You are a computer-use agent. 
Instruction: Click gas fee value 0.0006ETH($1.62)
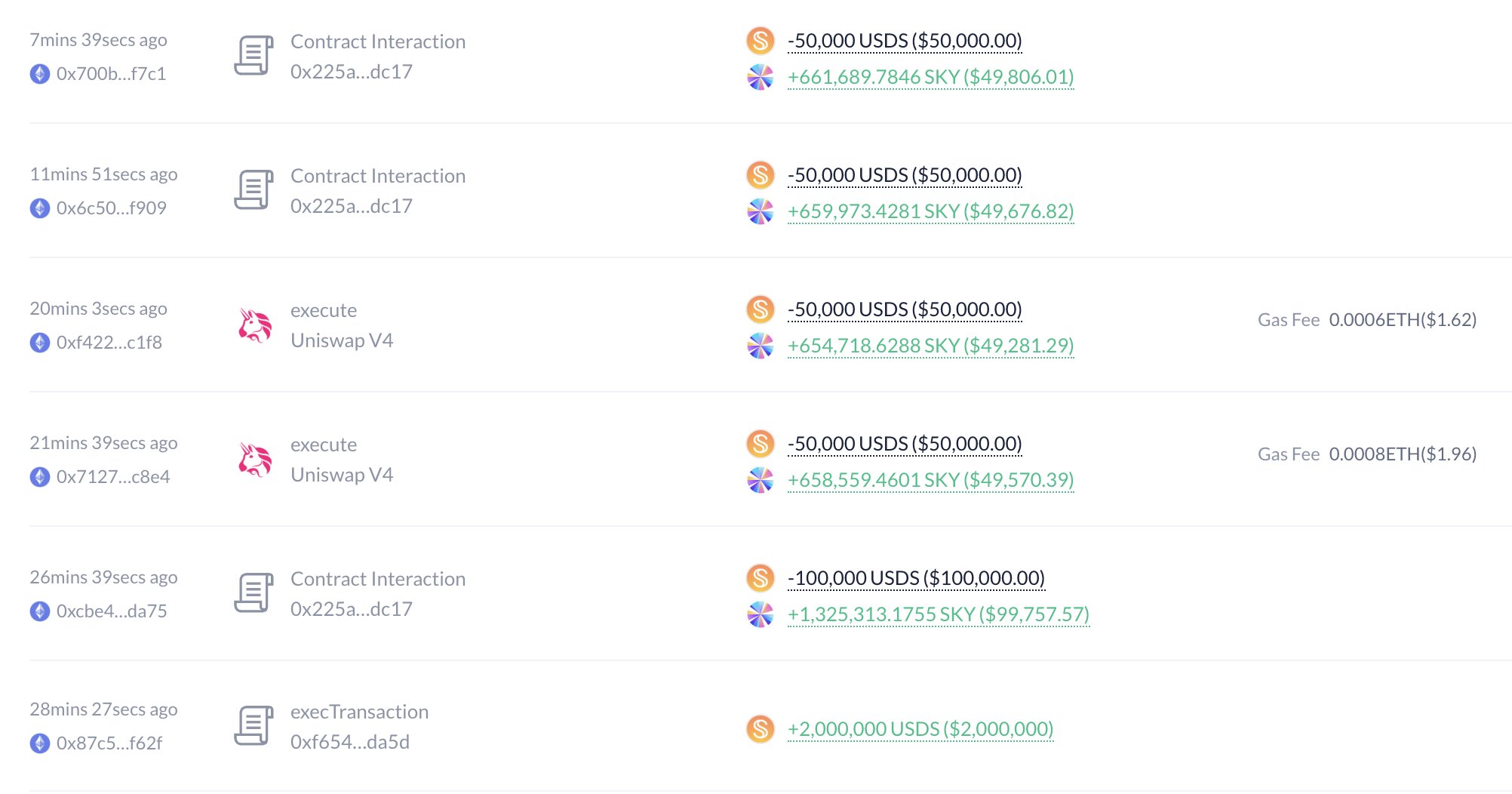1402,320
